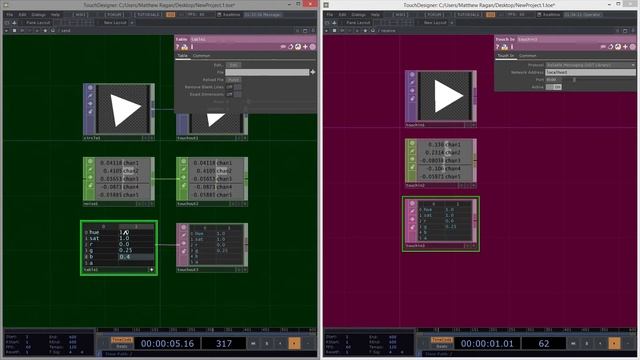Select cell with value 0.25 in table1
Viewport: 640px width, 360px height.
tap(136, 250)
